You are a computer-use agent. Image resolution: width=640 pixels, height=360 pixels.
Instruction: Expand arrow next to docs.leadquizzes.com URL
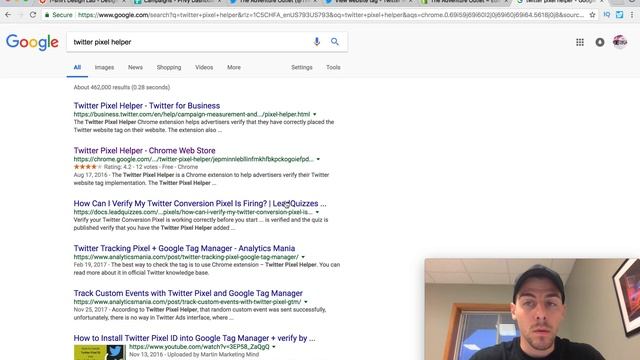317,212
